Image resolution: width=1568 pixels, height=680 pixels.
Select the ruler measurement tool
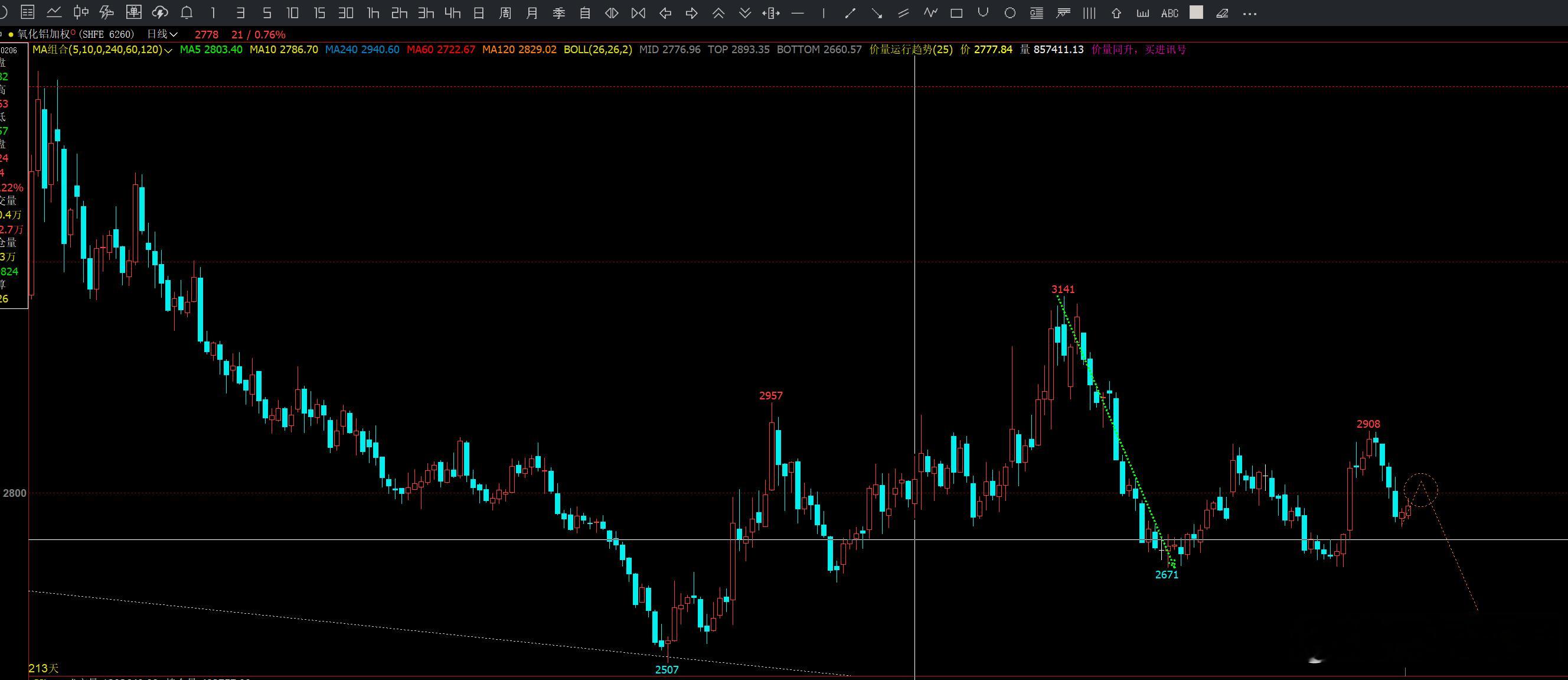(x=1143, y=13)
